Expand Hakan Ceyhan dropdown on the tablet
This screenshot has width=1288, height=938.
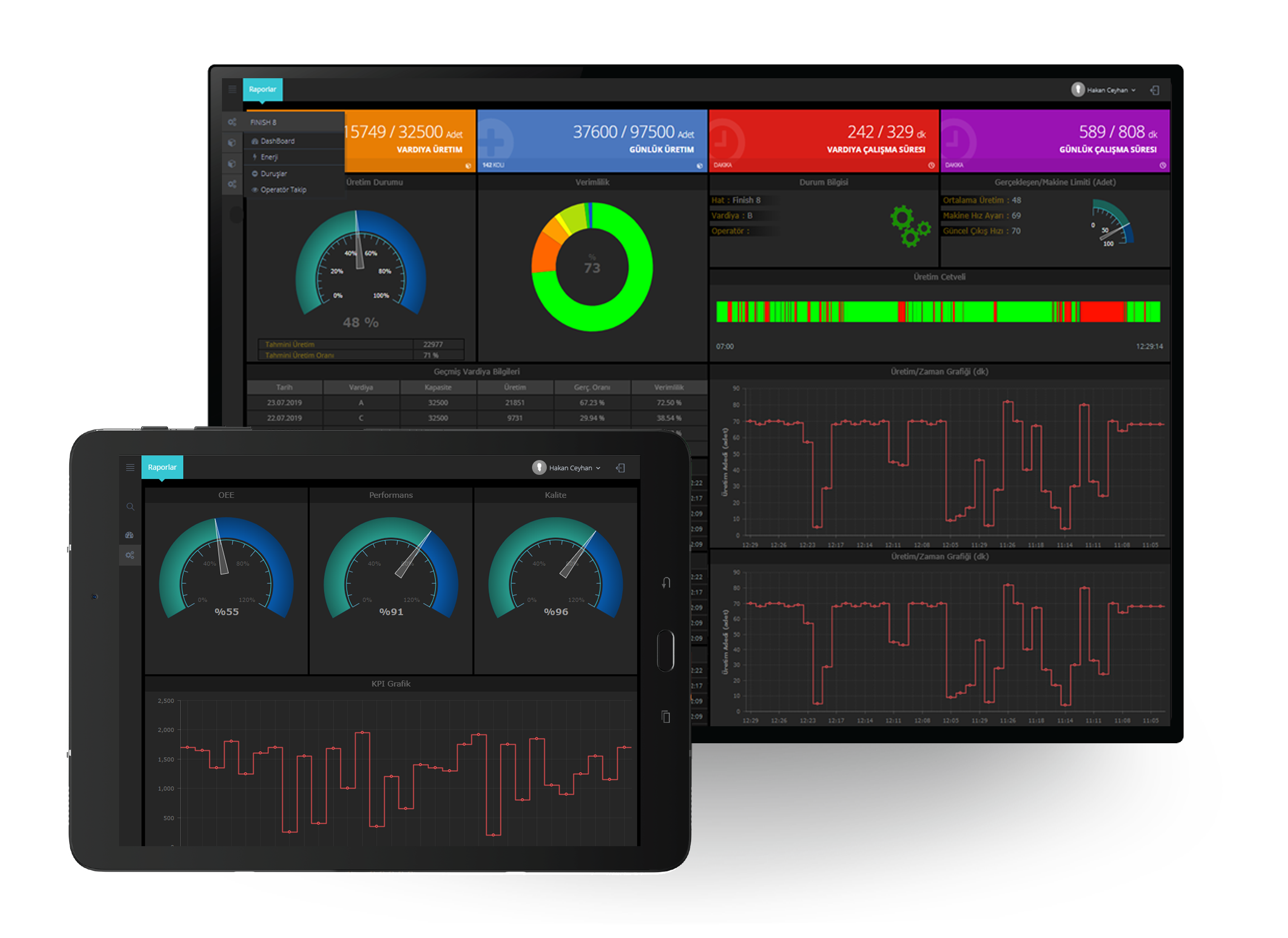point(570,468)
